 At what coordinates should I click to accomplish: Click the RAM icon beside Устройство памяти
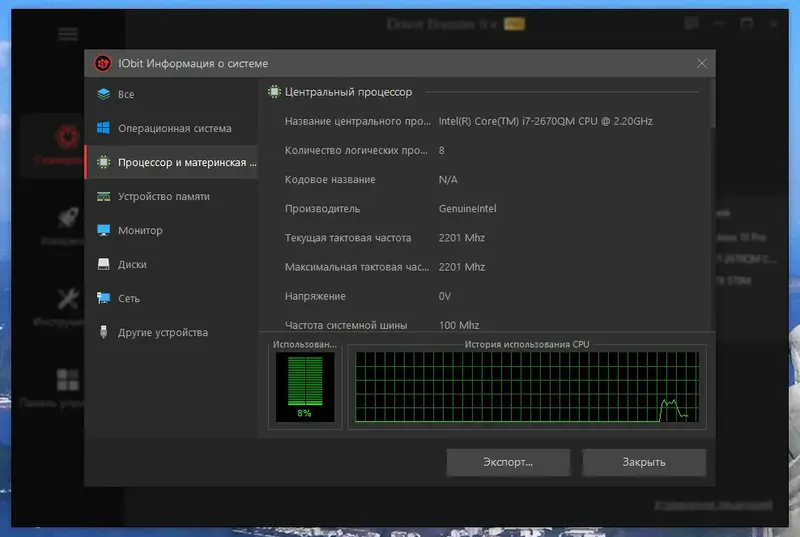104,196
